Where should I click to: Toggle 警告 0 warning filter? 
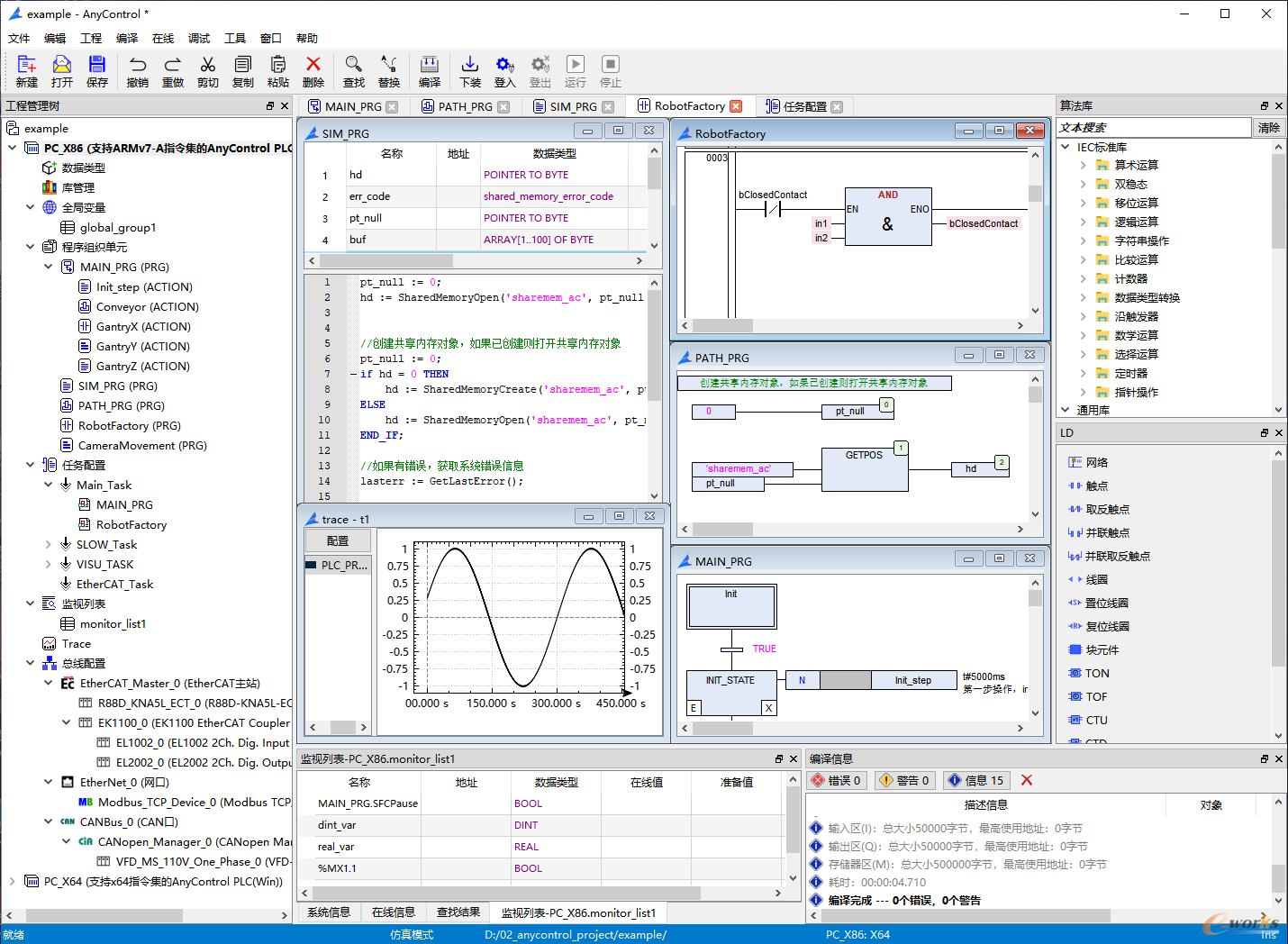pyautogui.click(x=905, y=780)
